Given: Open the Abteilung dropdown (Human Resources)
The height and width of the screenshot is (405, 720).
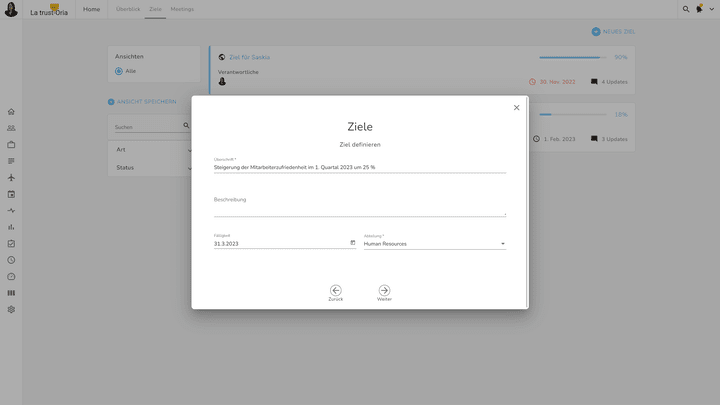Looking at the screenshot, I should point(434,244).
